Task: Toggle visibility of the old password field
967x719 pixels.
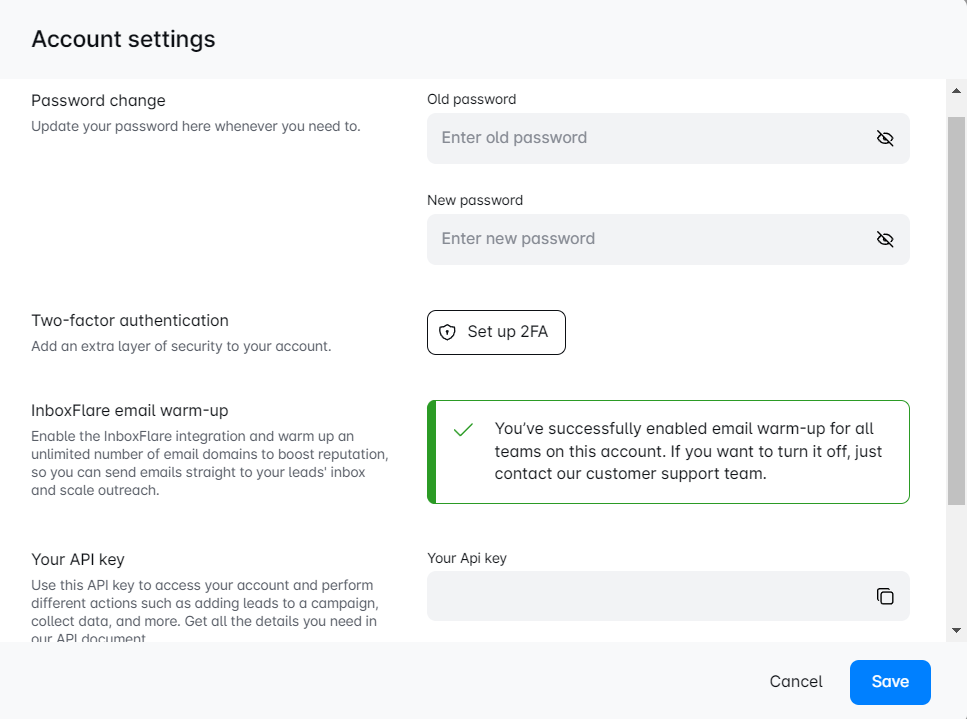Action: pos(884,138)
